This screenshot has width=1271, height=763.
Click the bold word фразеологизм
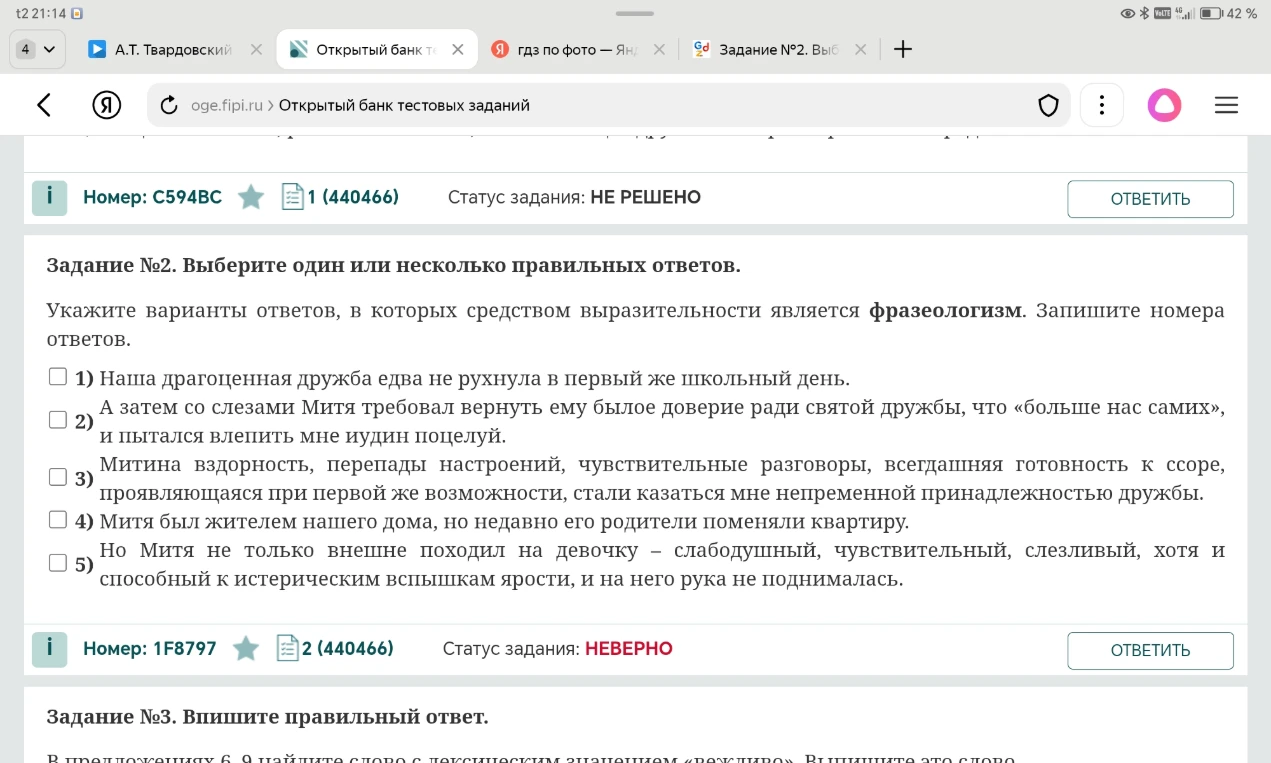(x=946, y=310)
